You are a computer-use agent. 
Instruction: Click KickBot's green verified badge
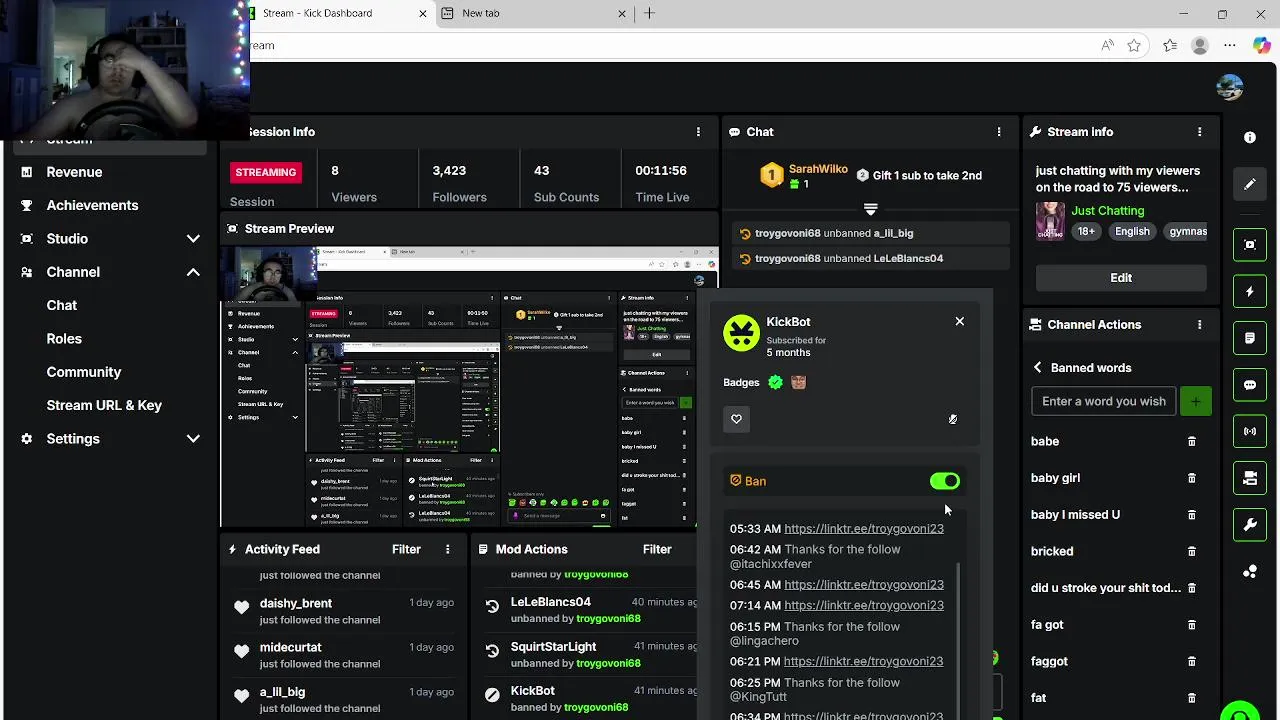775,382
